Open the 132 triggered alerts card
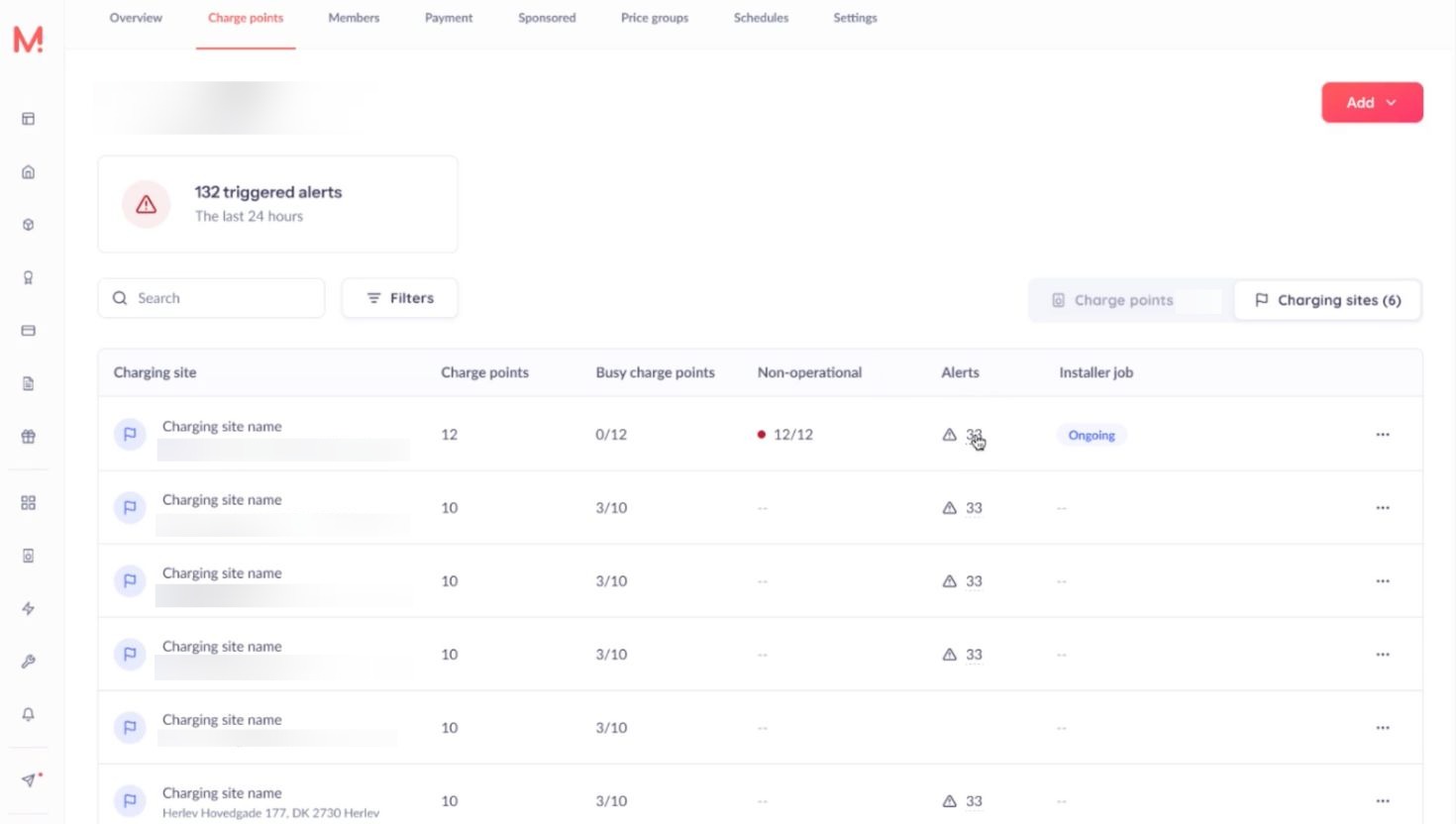 tap(277, 204)
